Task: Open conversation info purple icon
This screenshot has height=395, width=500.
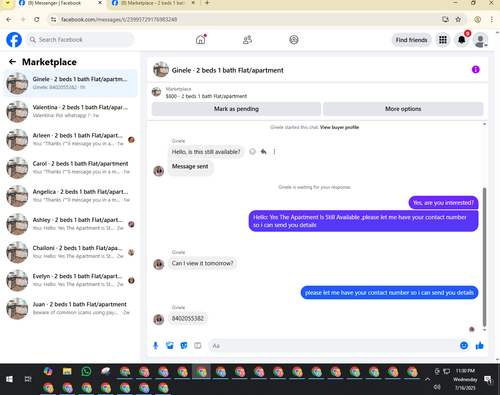Action: click(475, 69)
